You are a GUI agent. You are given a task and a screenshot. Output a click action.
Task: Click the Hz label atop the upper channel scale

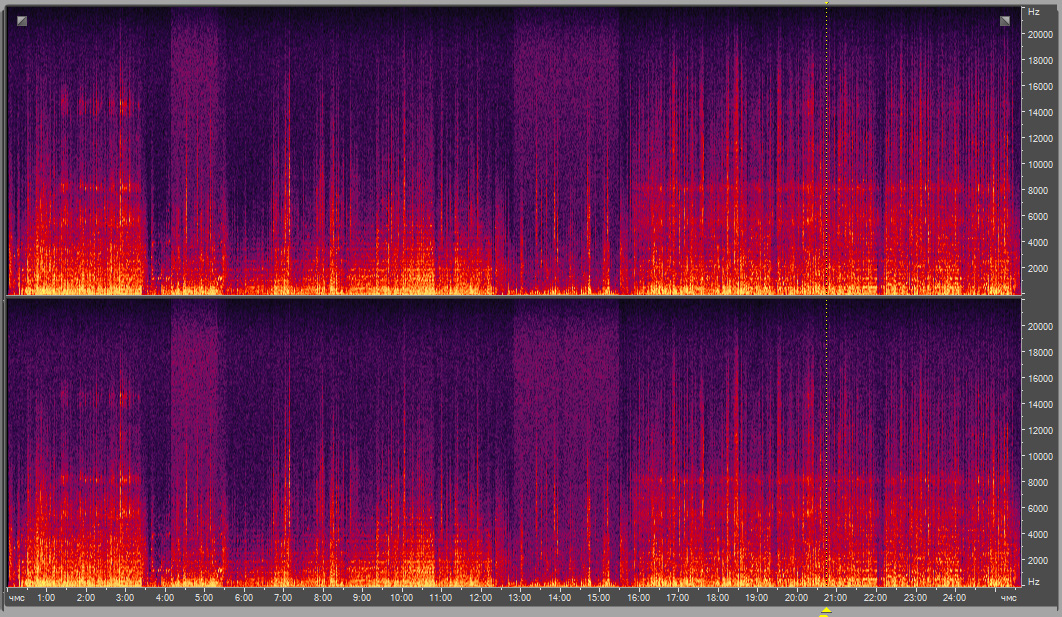pyautogui.click(x=1033, y=12)
